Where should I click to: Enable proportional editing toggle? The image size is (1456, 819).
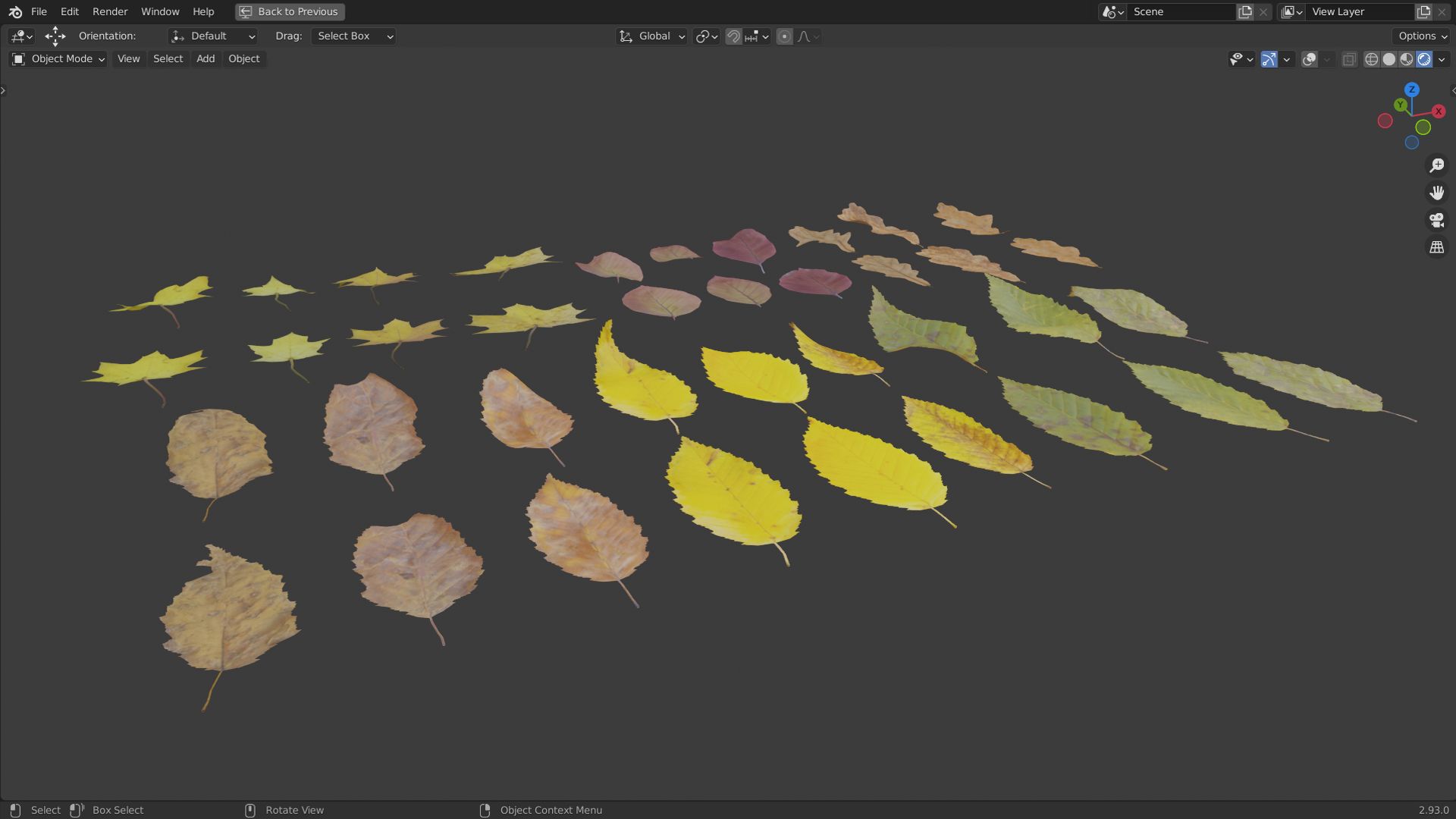pos(785,36)
